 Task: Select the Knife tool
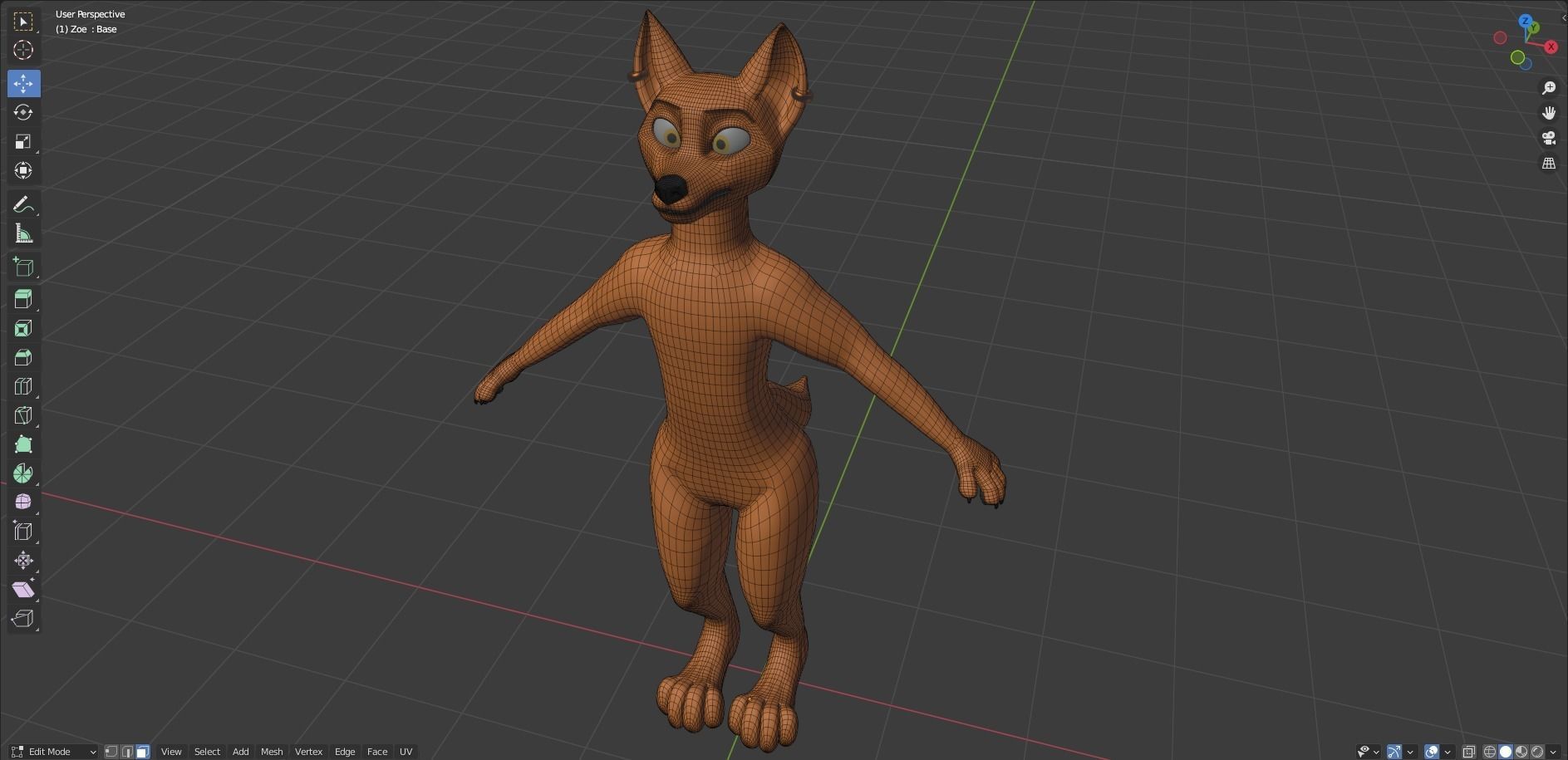pos(23,415)
